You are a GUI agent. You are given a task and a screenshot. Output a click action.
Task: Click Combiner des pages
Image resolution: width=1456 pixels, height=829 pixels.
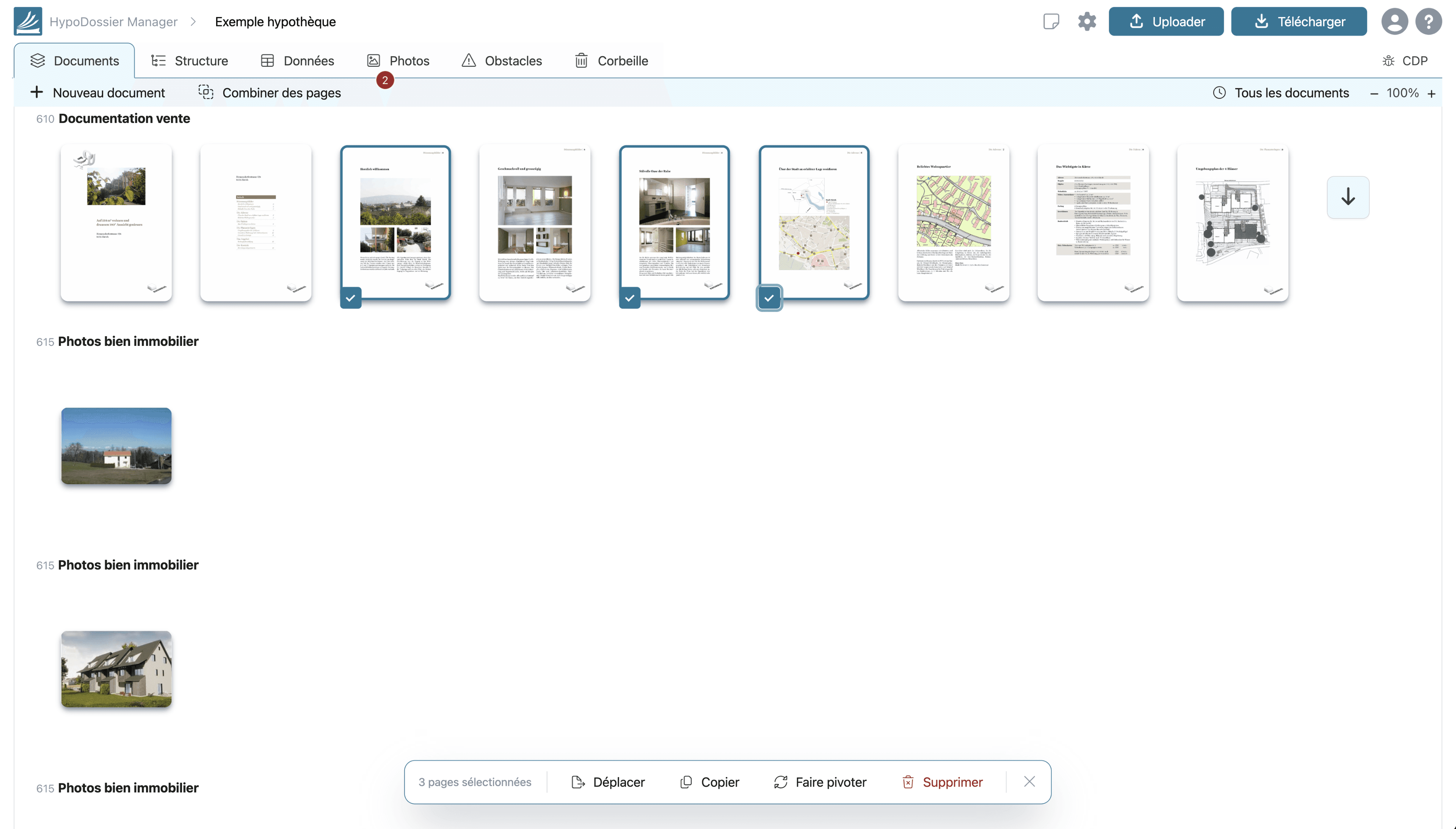(x=269, y=93)
